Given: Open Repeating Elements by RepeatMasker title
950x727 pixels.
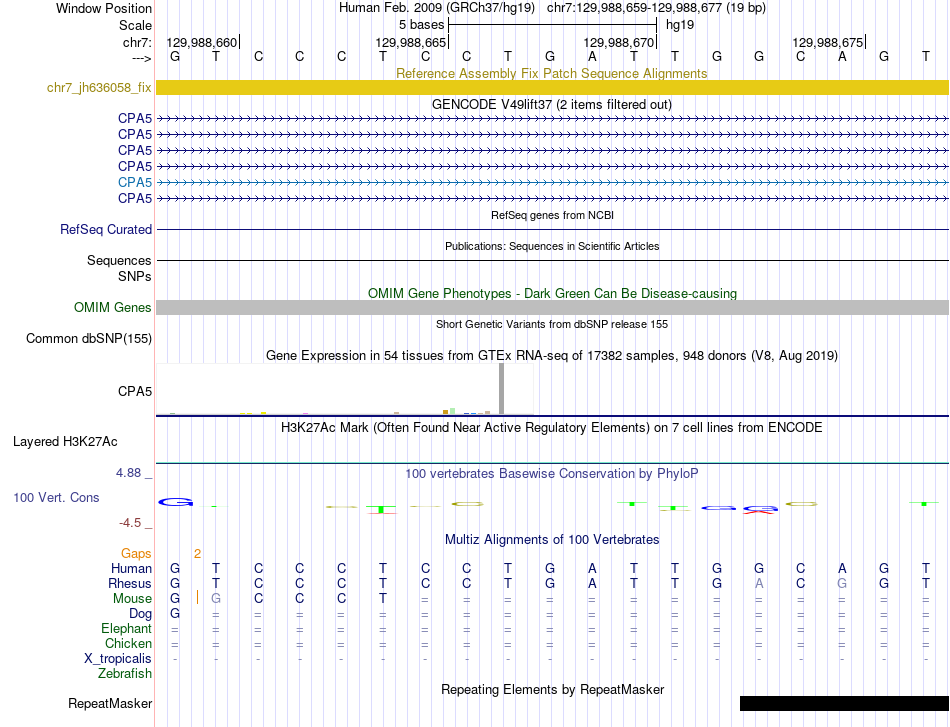Looking at the screenshot, I should pos(553,689).
